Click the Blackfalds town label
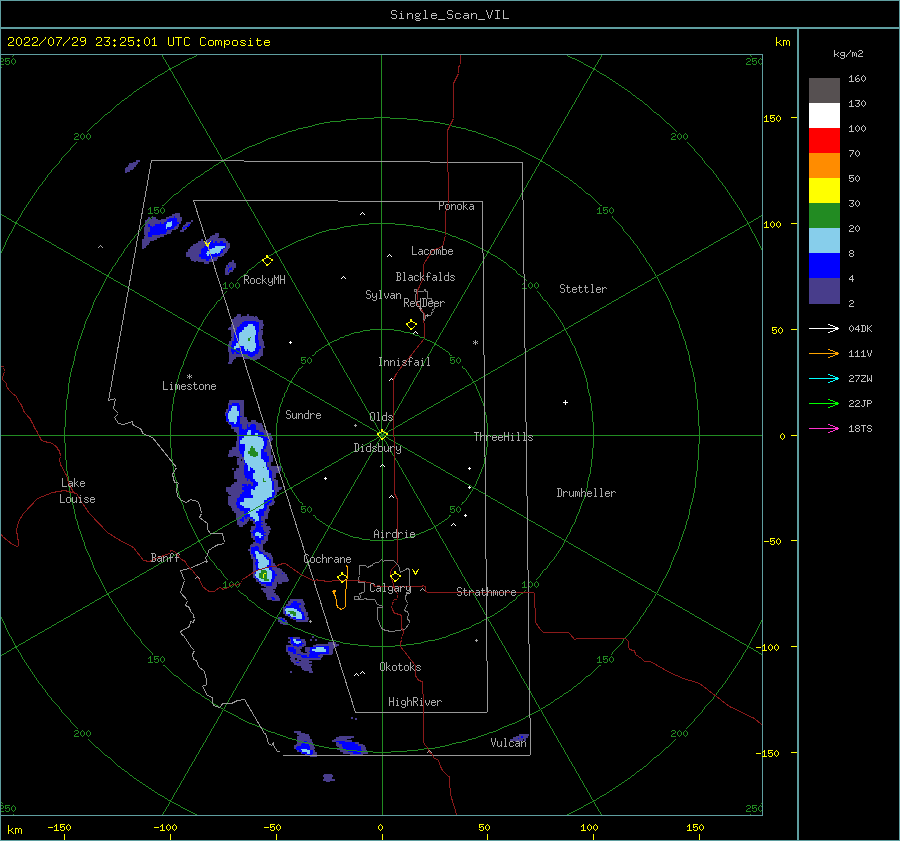The height and width of the screenshot is (841, 900). tap(425, 277)
